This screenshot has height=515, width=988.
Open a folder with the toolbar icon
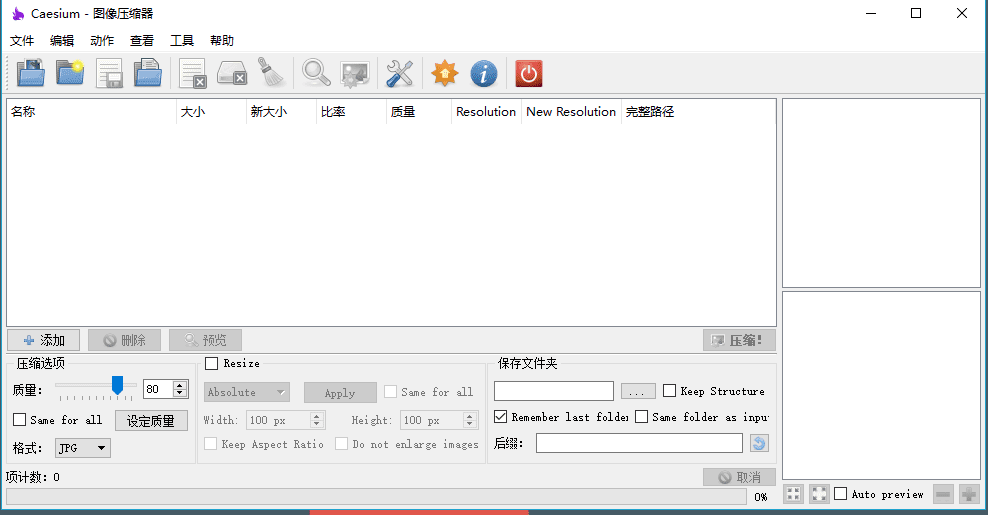pos(70,73)
